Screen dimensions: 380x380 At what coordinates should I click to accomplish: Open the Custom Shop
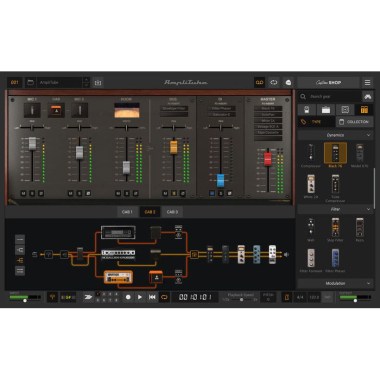[x=328, y=82]
